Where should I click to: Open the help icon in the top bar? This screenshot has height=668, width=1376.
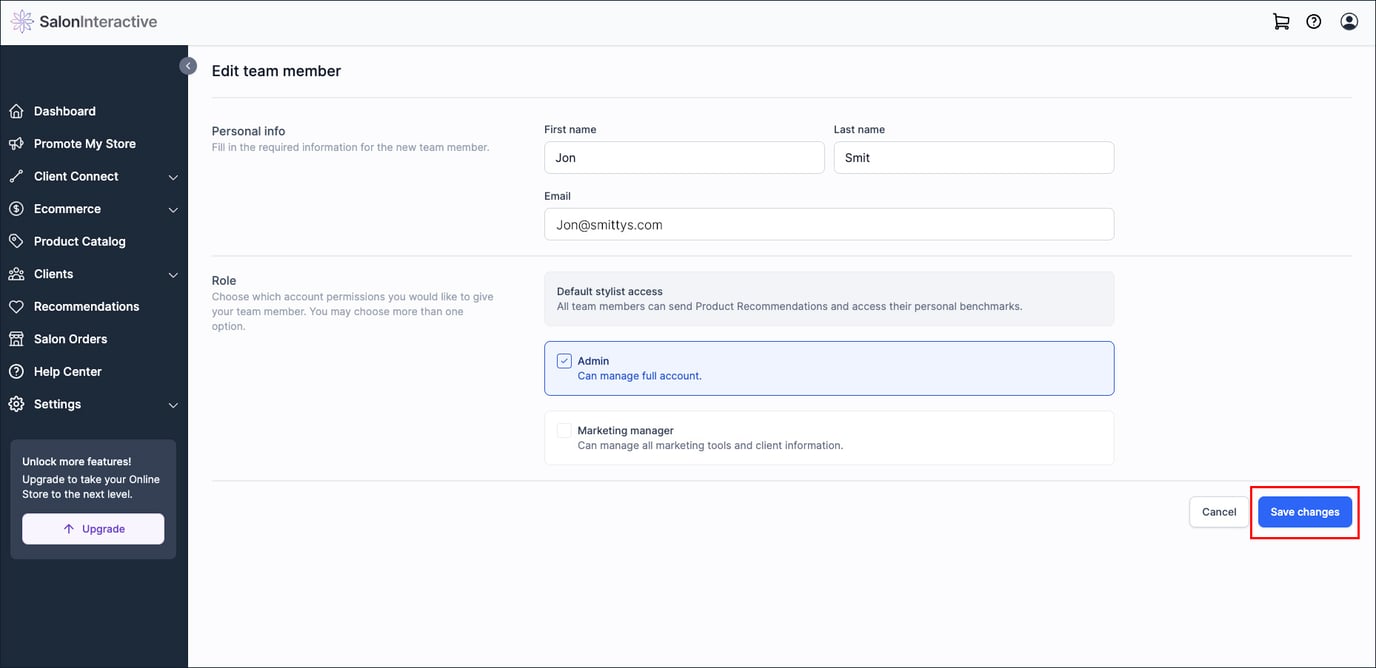[1313, 20]
